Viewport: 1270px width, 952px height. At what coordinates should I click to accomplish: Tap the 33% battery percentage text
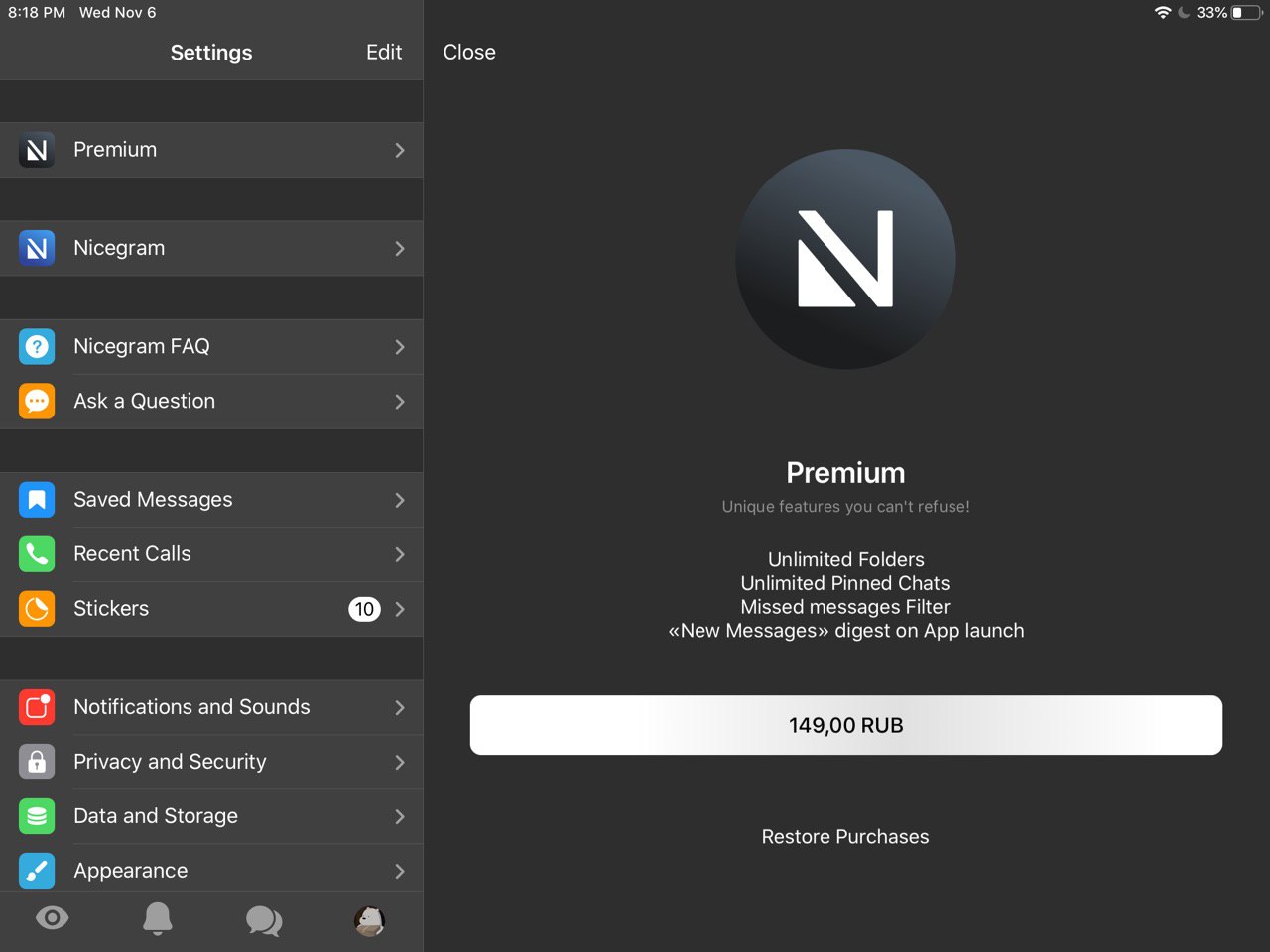pos(1211,12)
